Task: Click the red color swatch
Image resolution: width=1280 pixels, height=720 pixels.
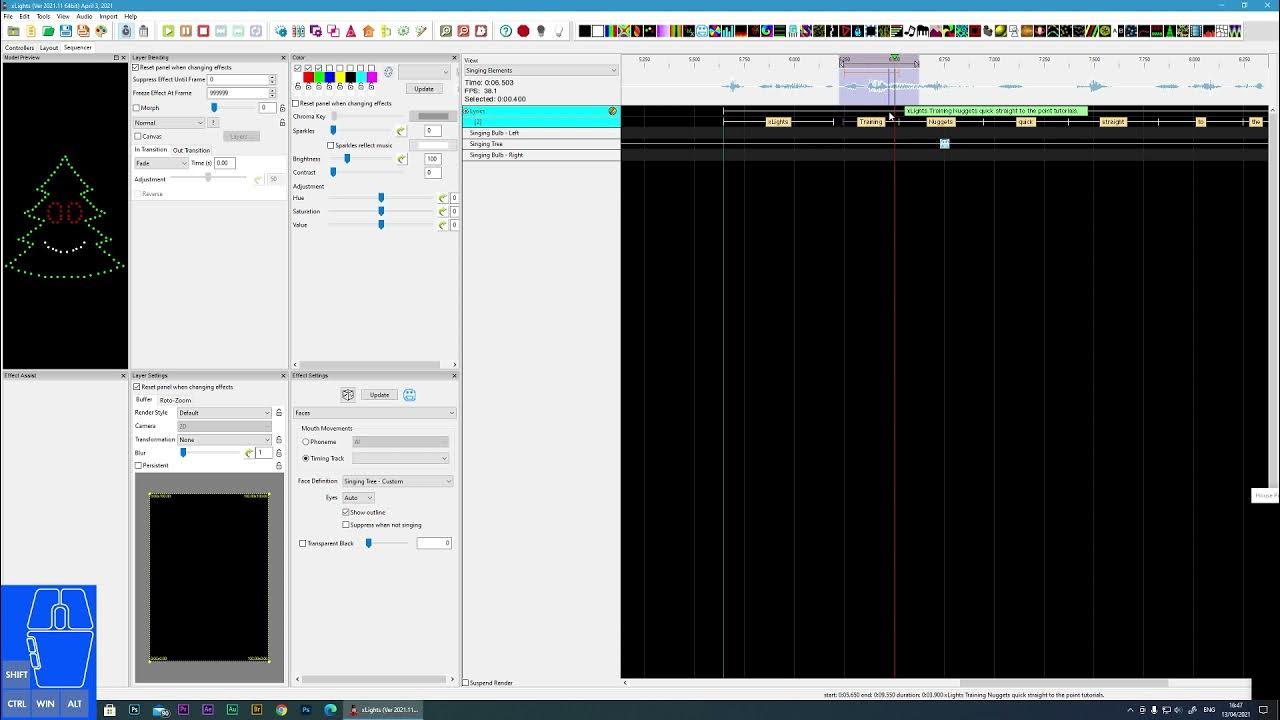Action: click(x=308, y=78)
